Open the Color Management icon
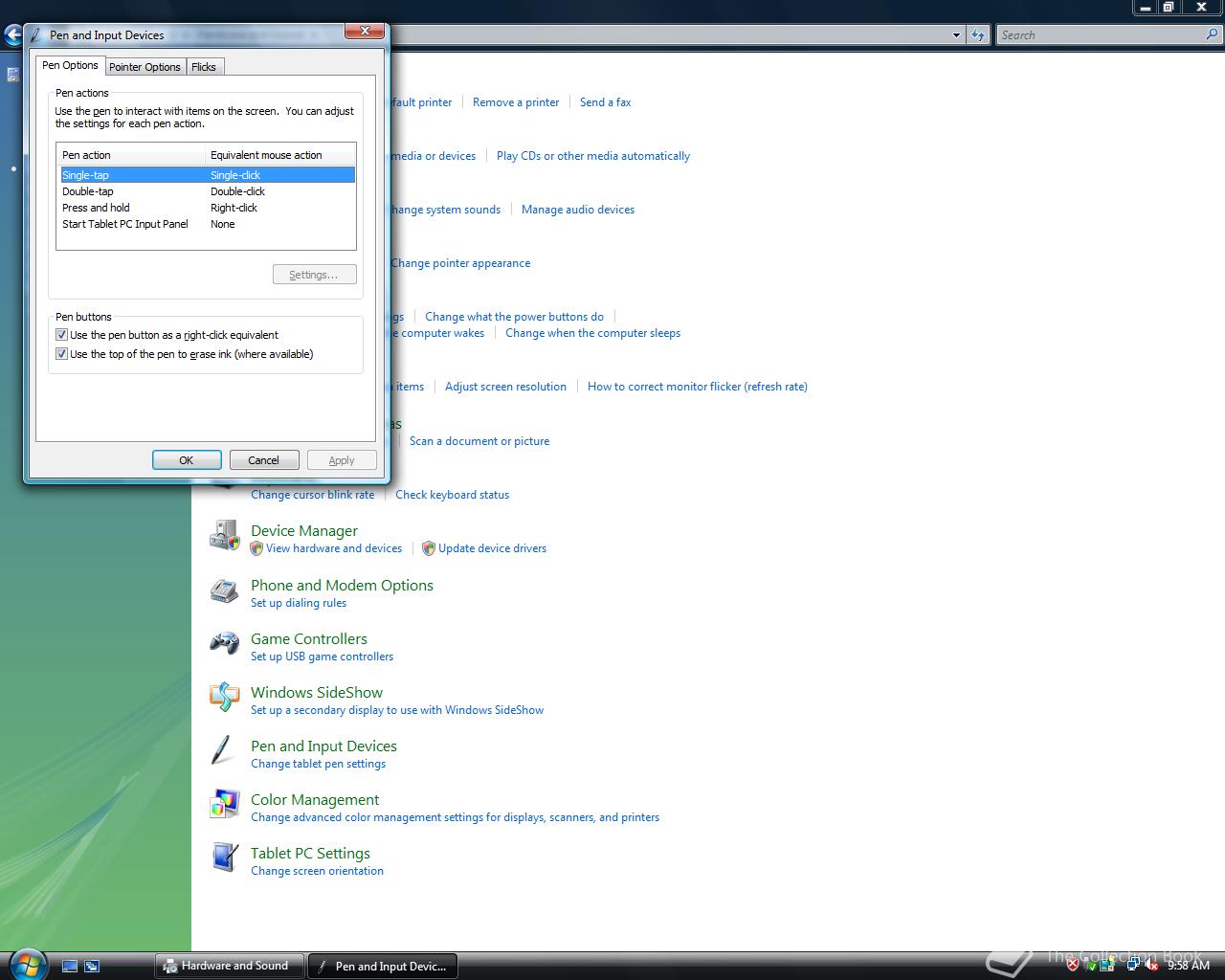 point(225,805)
